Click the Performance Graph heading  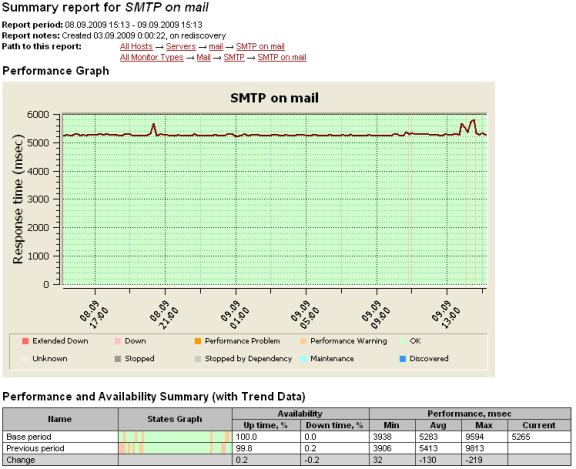tap(56, 71)
